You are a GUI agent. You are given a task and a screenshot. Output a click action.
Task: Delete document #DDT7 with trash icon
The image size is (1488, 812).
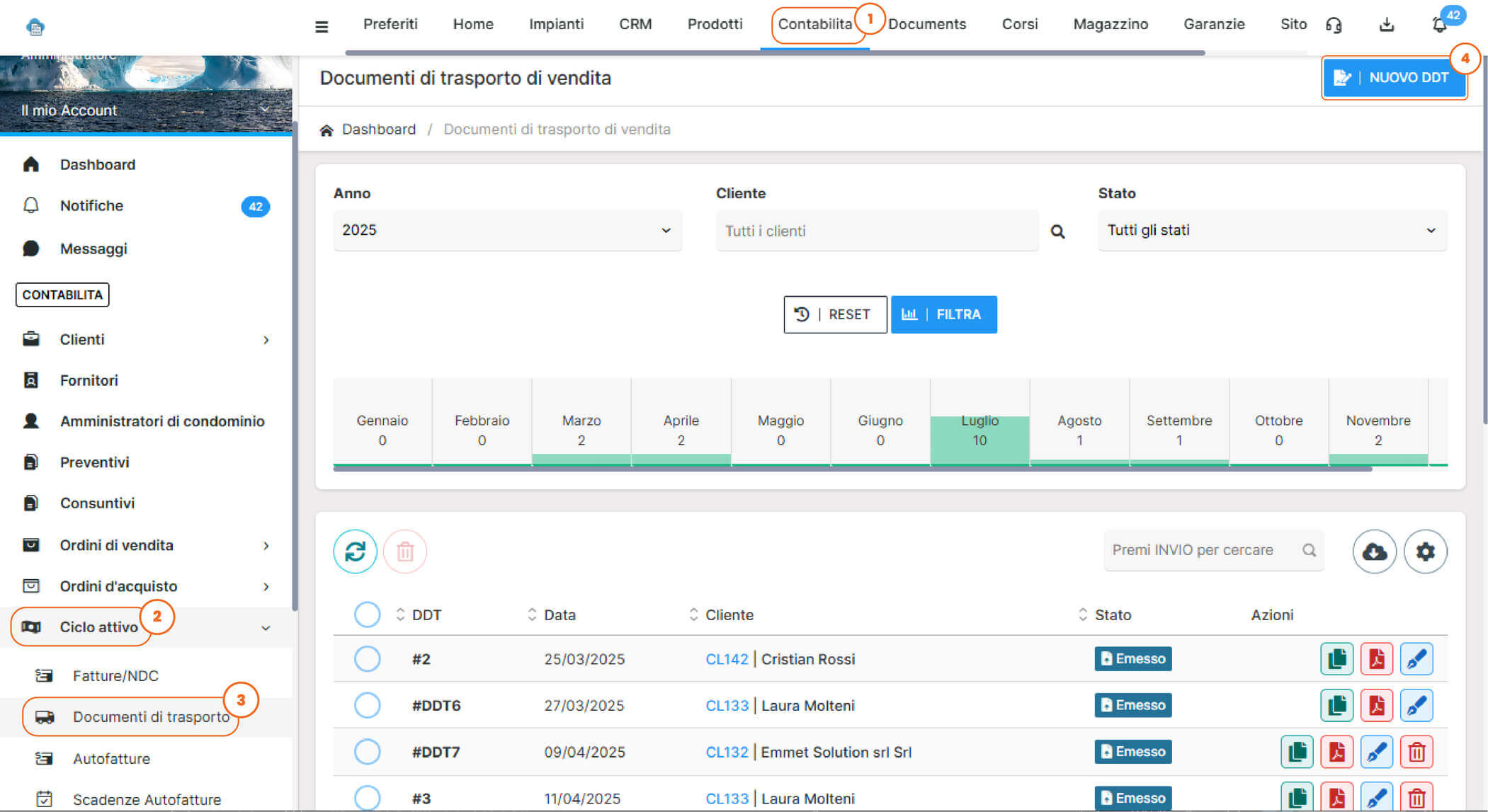1416,752
